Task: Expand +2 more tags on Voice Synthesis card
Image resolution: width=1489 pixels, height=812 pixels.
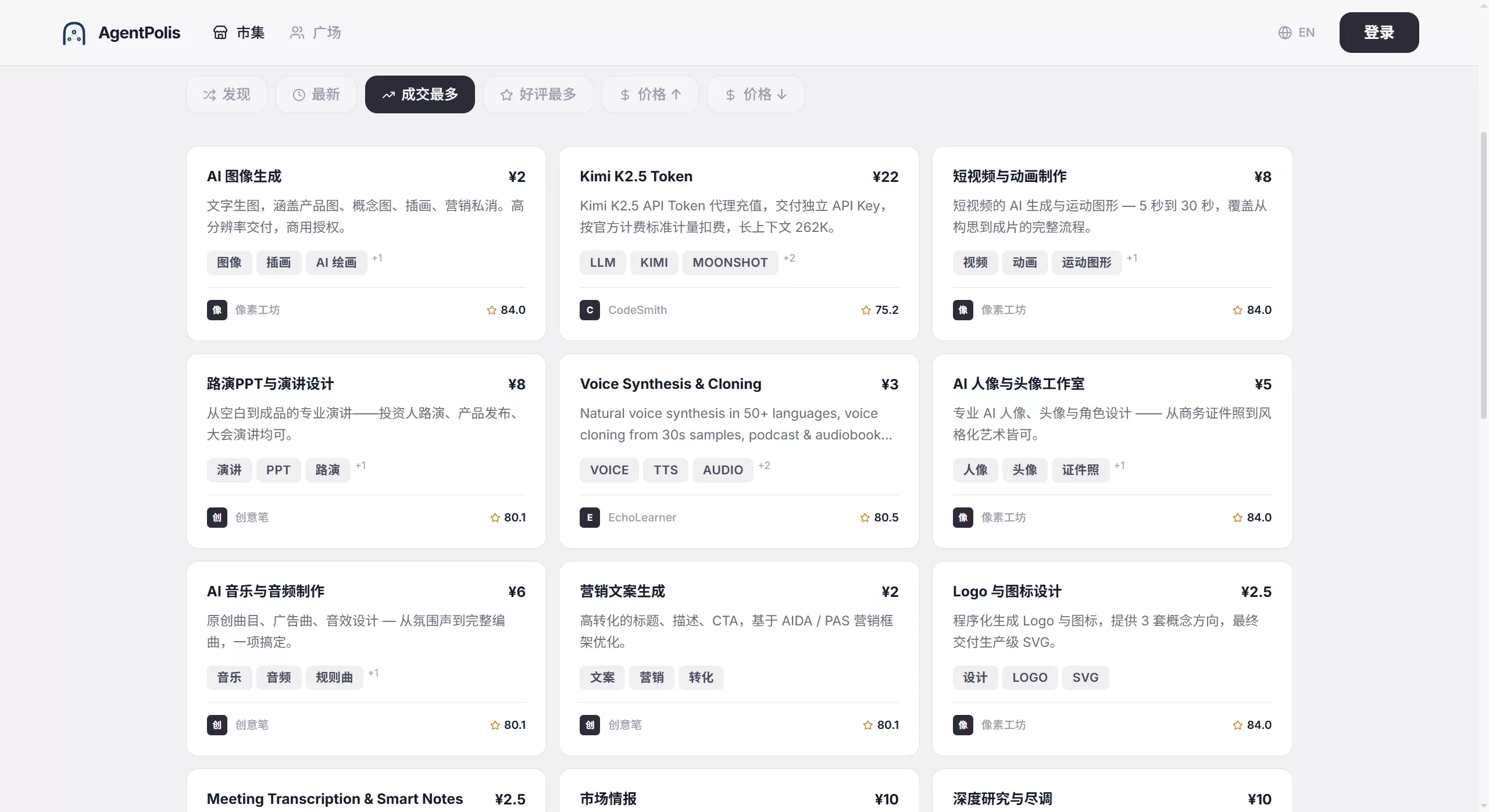Action: pyautogui.click(x=764, y=466)
